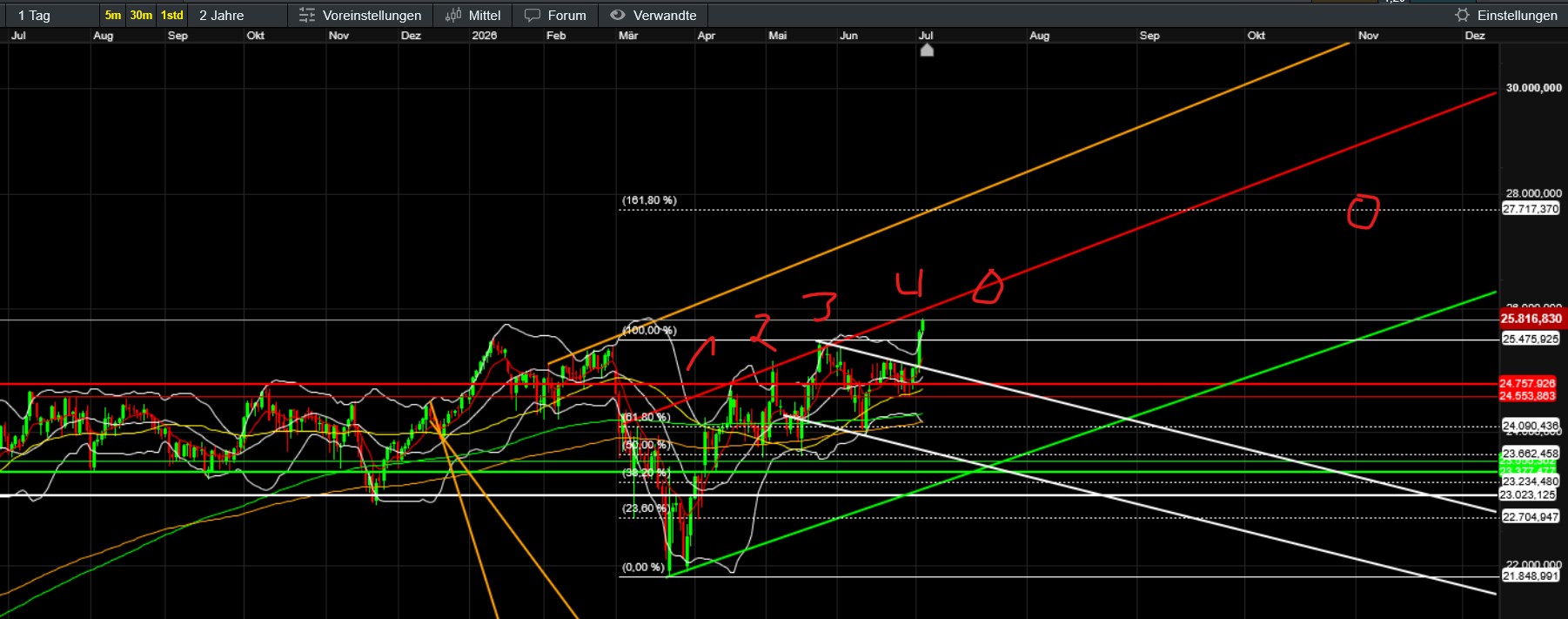Click the Feb label on time axis
1568x619 pixels.
tap(556, 36)
